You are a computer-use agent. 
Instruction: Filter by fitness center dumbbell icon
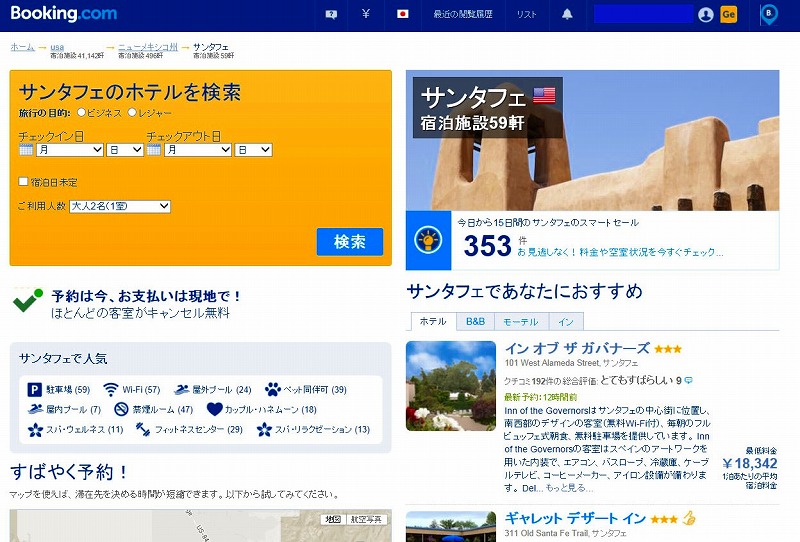[x=143, y=429]
